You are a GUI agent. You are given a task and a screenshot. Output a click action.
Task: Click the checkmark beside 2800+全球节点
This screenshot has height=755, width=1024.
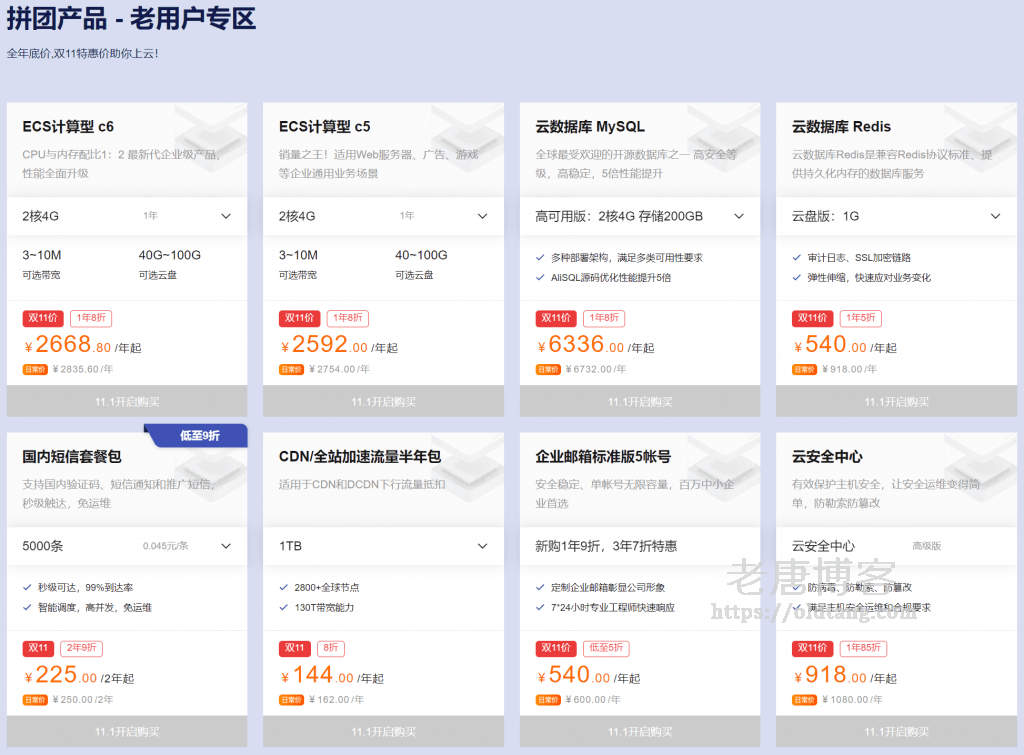(x=284, y=588)
